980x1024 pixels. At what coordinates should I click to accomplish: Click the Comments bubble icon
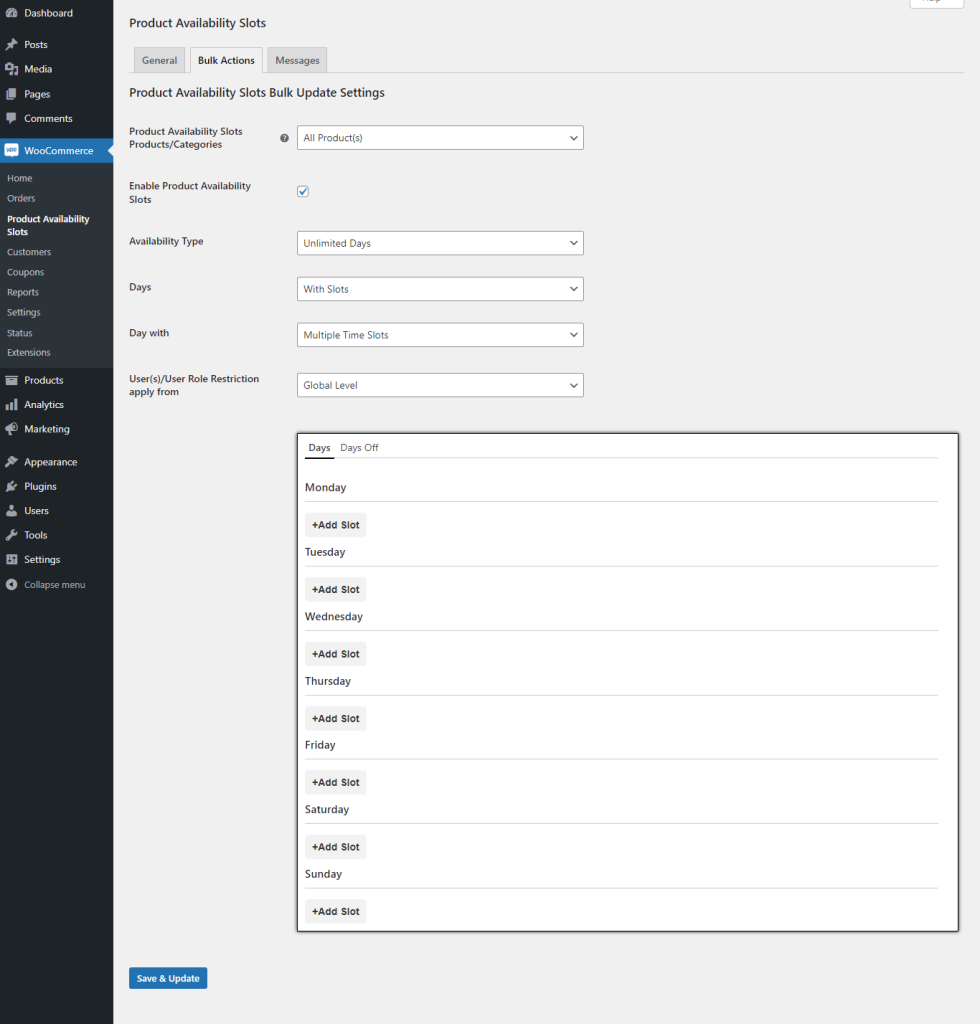click(x=12, y=118)
